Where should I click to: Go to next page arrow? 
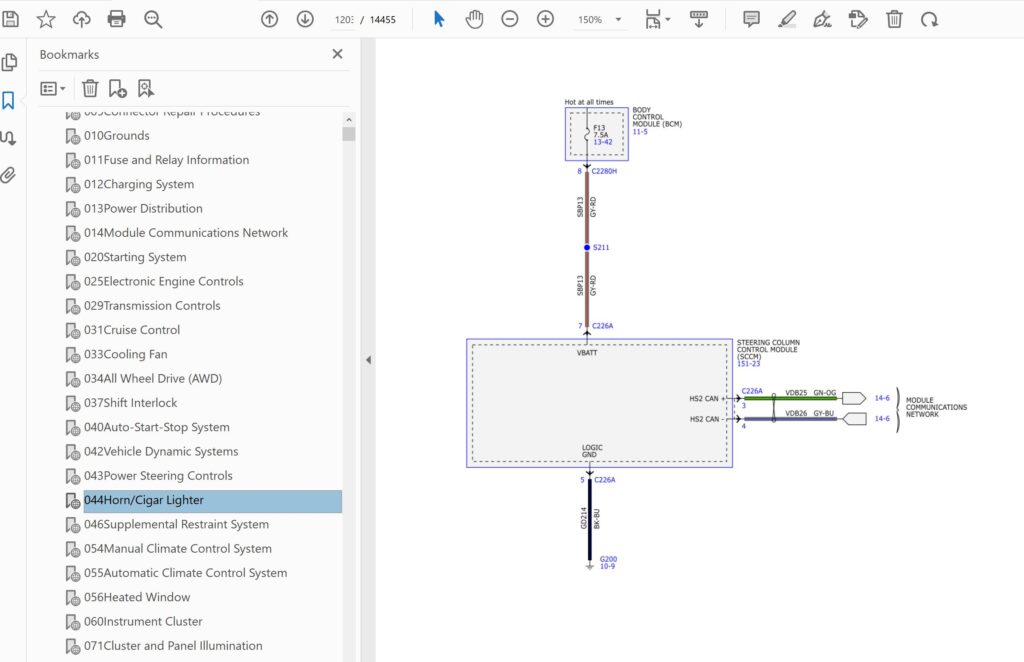coord(305,19)
